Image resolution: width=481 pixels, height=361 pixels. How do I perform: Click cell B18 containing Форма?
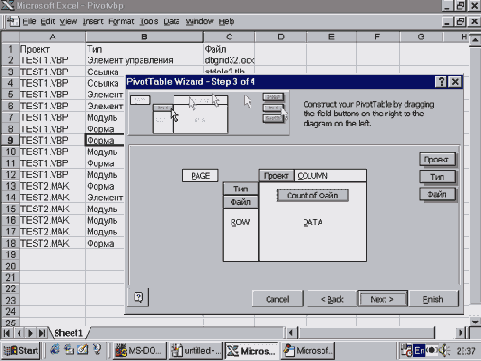point(105,243)
